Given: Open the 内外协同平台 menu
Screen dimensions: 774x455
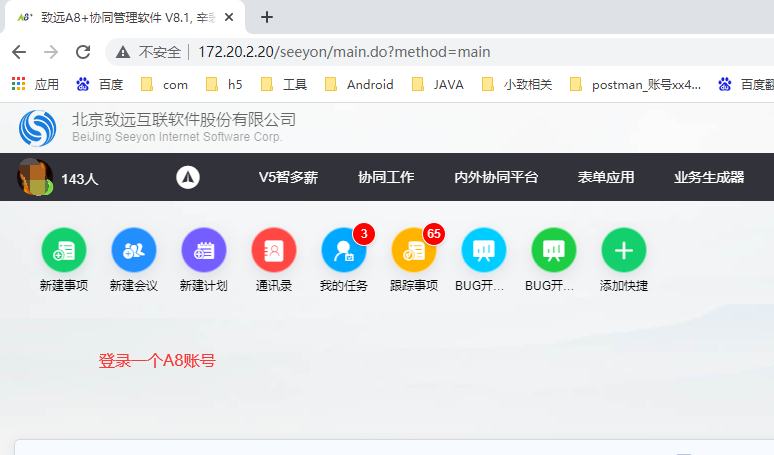Looking at the screenshot, I should click(496, 177).
